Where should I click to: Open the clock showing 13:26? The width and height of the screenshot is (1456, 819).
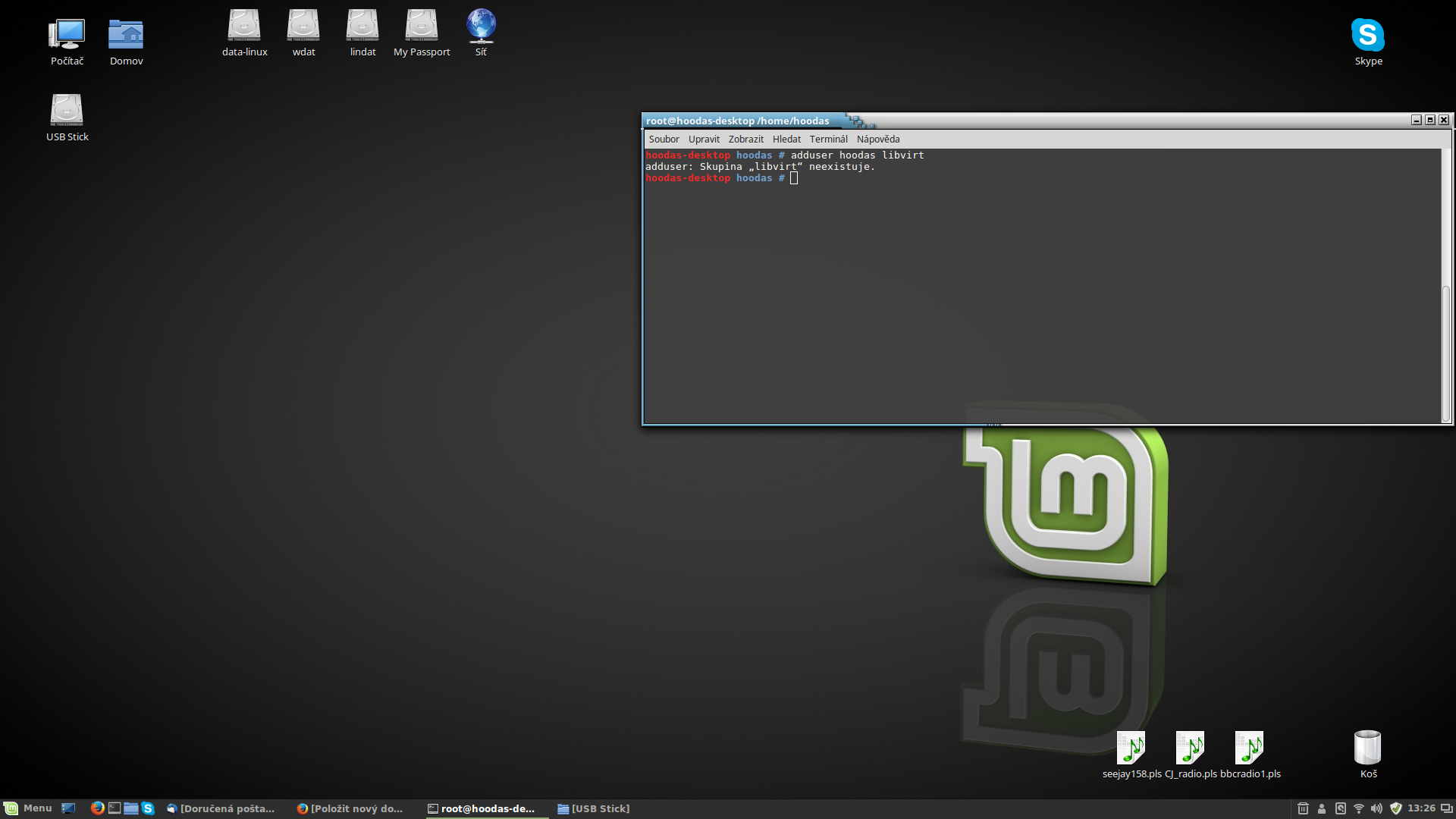point(1422,808)
